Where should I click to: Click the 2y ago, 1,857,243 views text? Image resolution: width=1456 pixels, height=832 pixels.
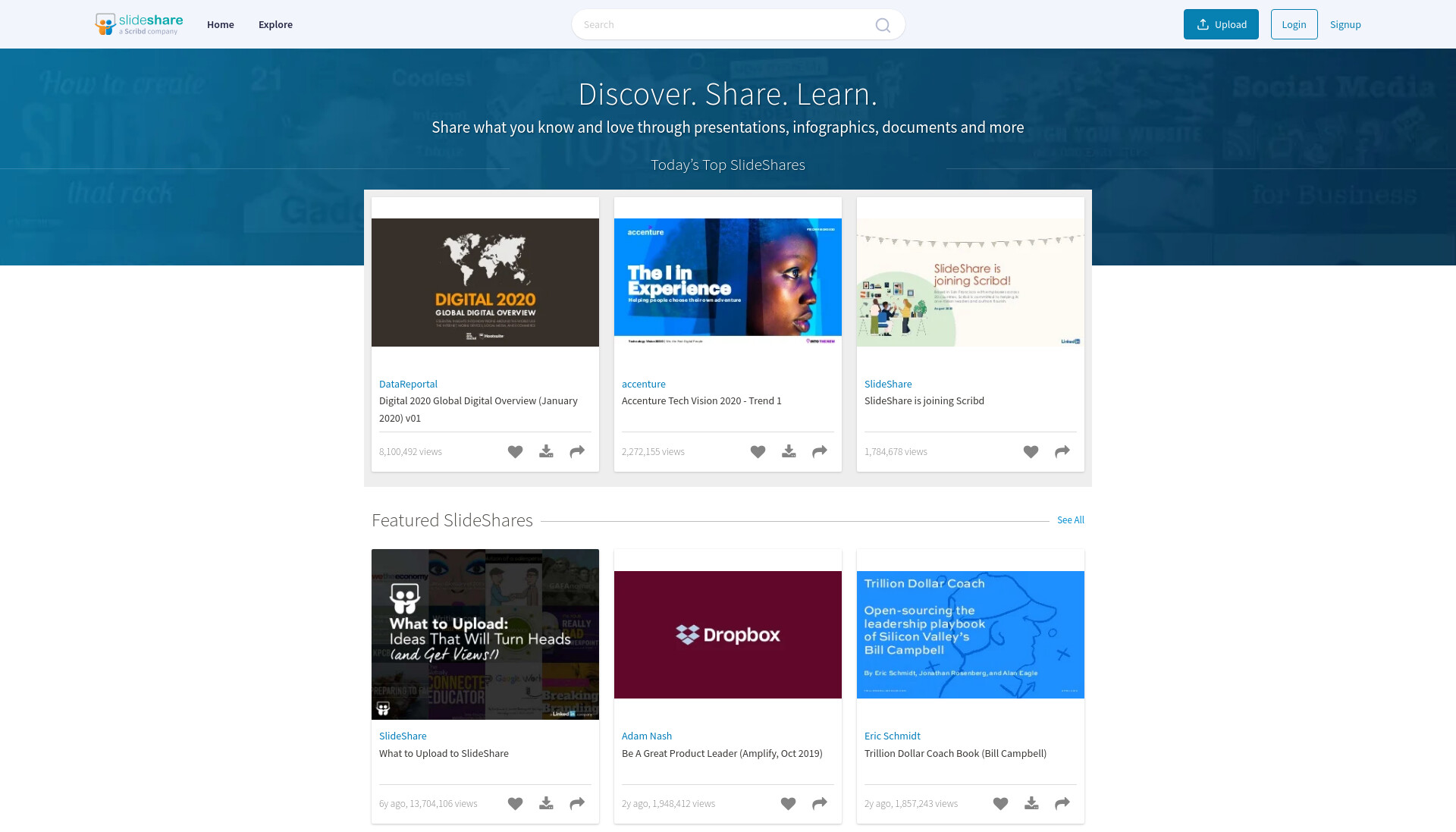tap(911, 803)
